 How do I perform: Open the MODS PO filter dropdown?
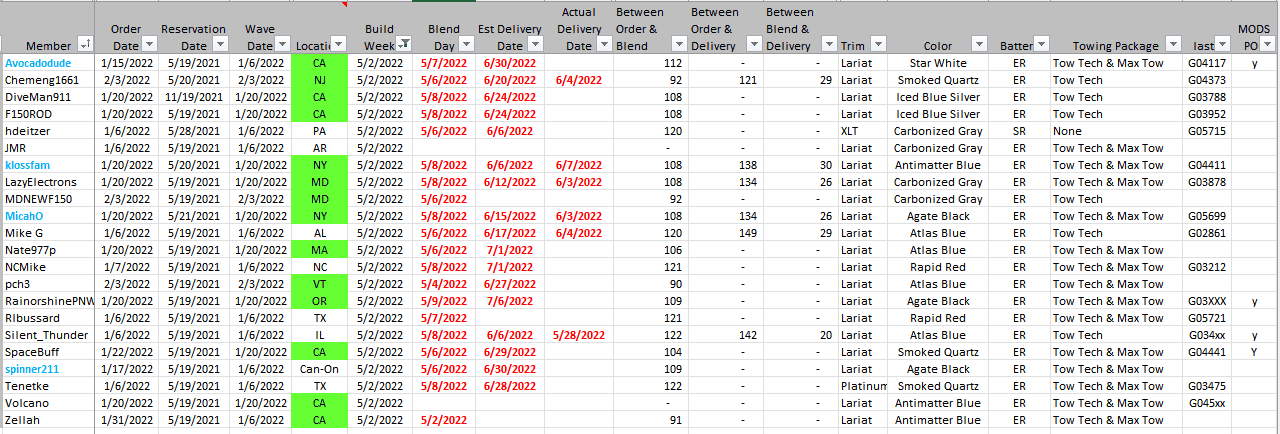click(x=1267, y=45)
